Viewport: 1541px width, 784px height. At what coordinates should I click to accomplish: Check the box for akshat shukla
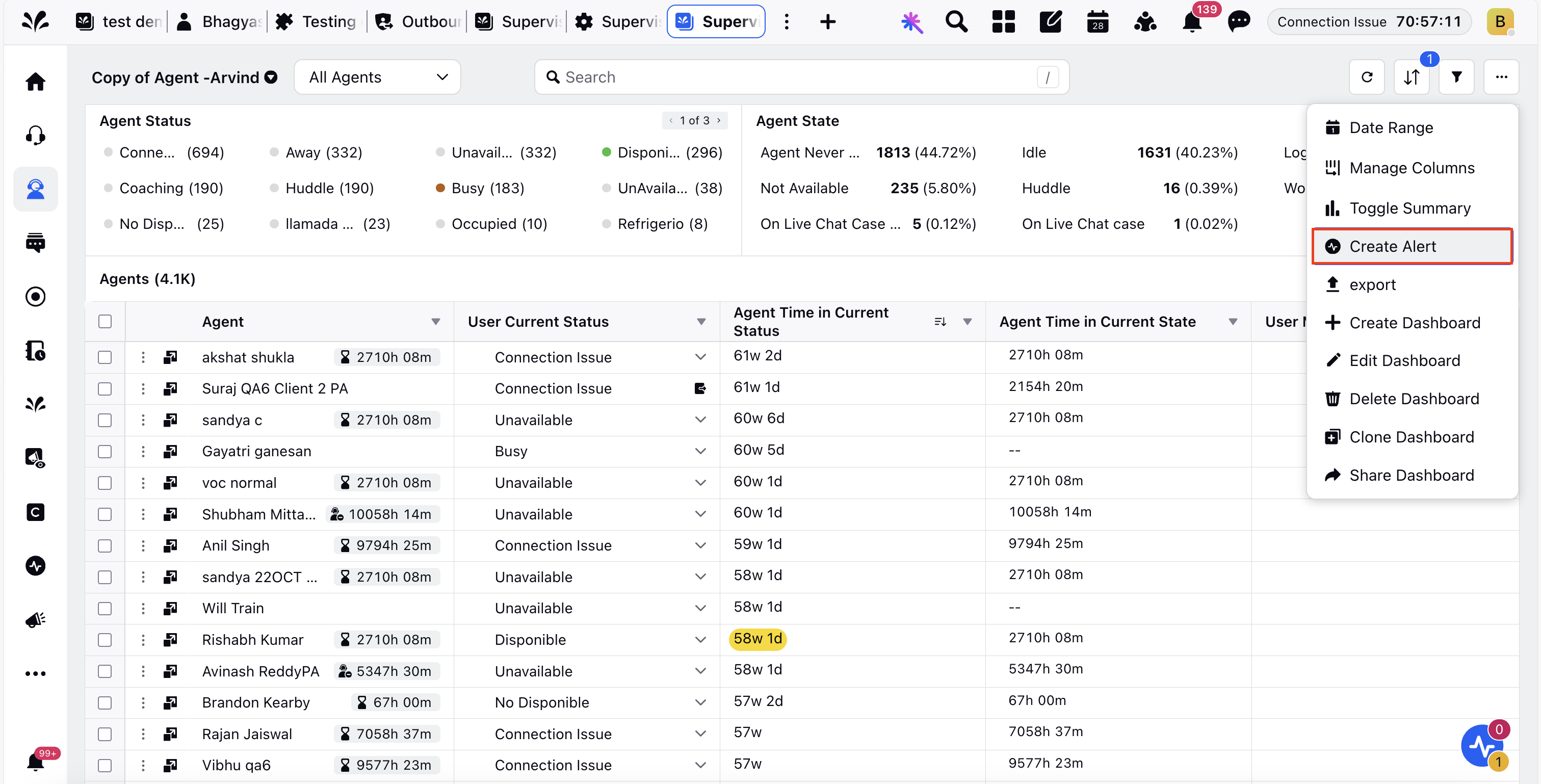point(105,358)
